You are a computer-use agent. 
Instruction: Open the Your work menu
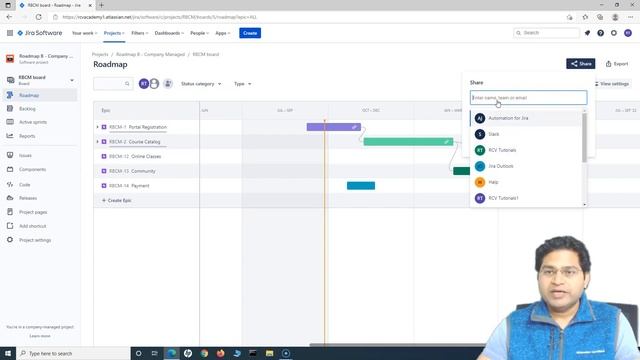pos(84,33)
